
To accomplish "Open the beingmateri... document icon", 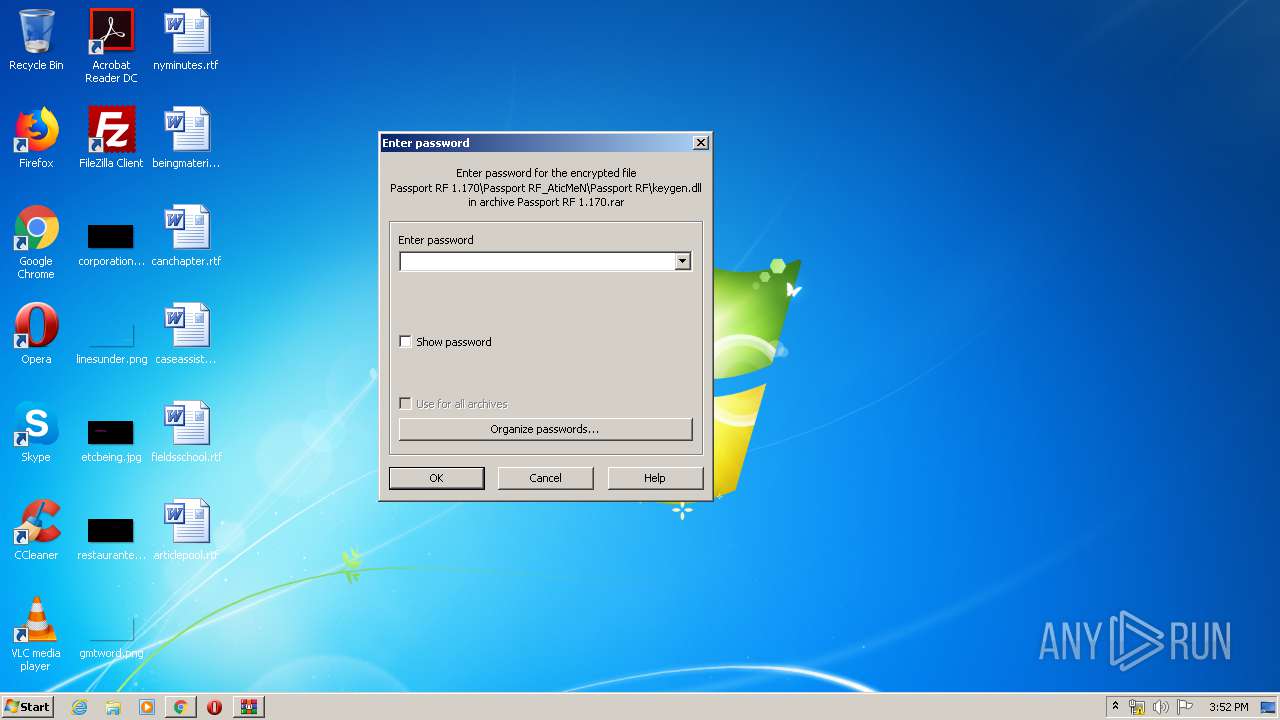I will click(x=186, y=139).
